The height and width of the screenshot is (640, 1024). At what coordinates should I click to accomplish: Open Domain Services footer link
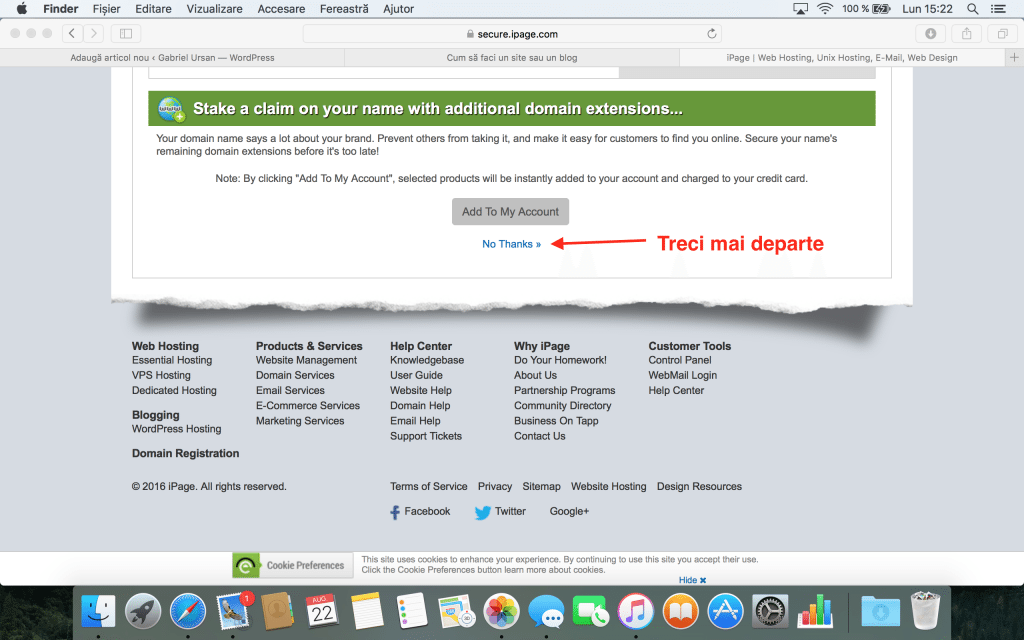point(295,375)
